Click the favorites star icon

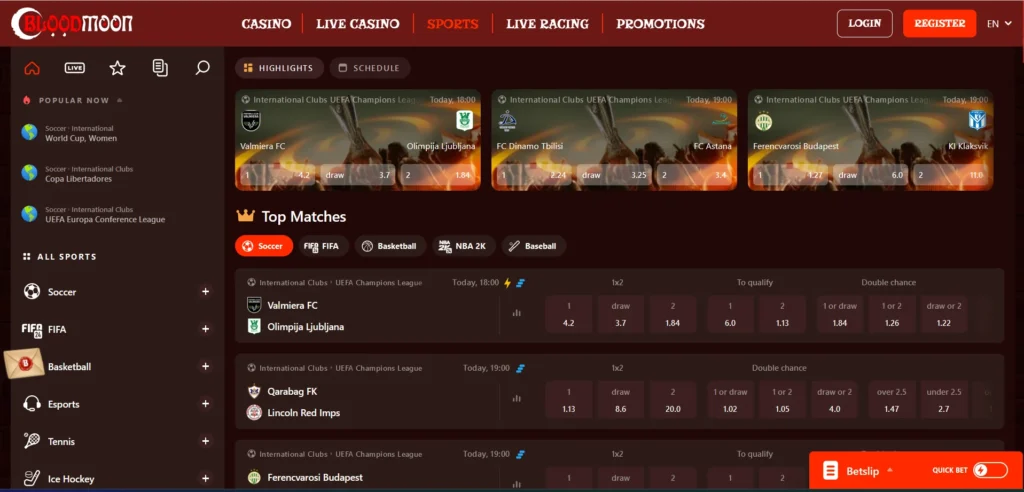pyautogui.click(x=117, y=68)
